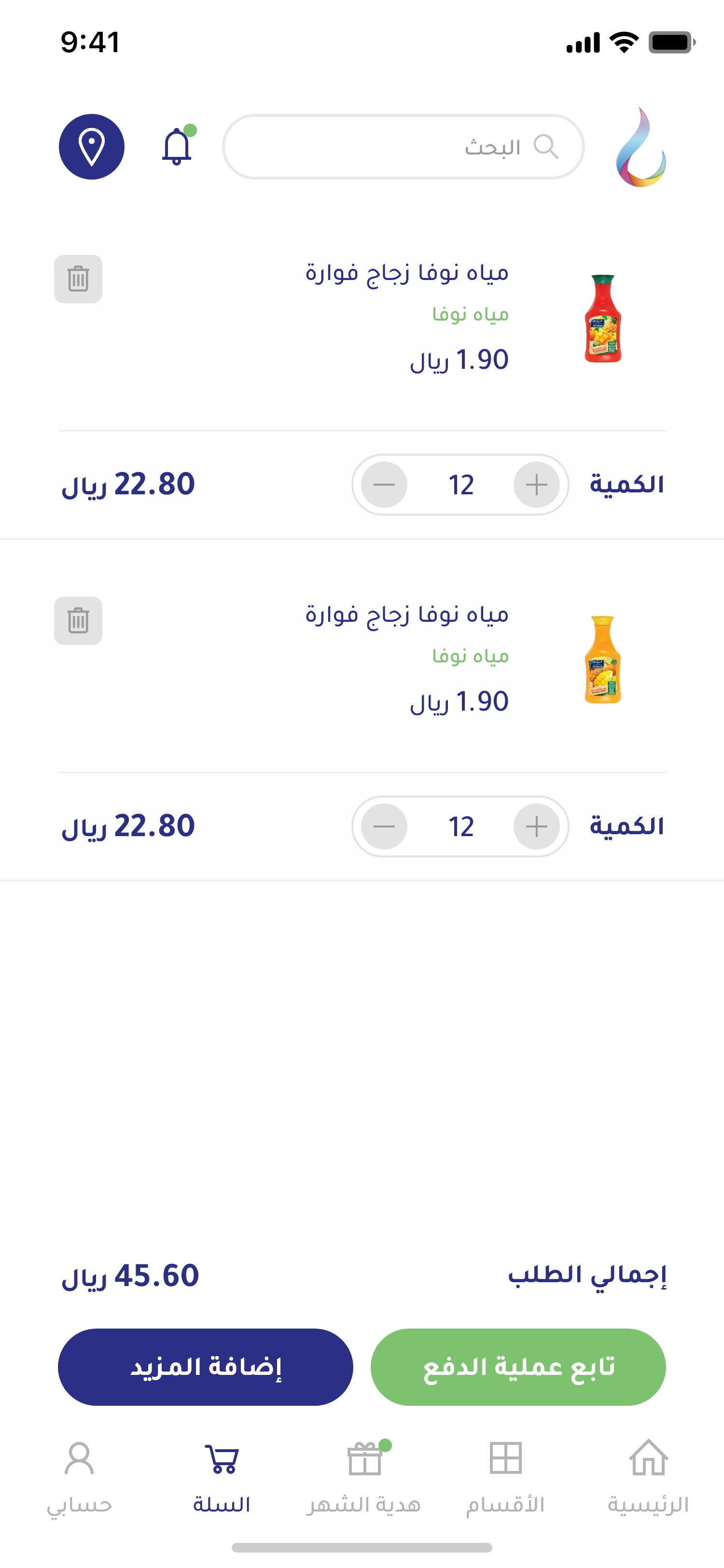Tap the colorful app logo
The height and width of the screenshot is (1568, 724).
pos(640,147)
